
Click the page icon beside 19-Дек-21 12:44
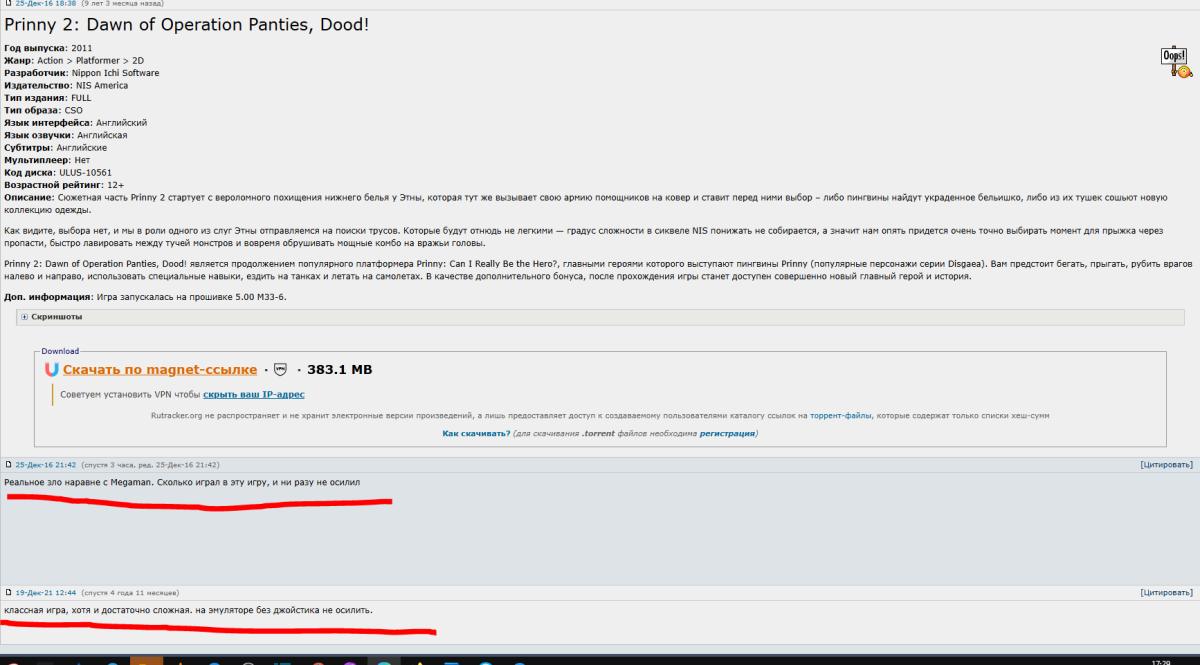click(9, 593)
